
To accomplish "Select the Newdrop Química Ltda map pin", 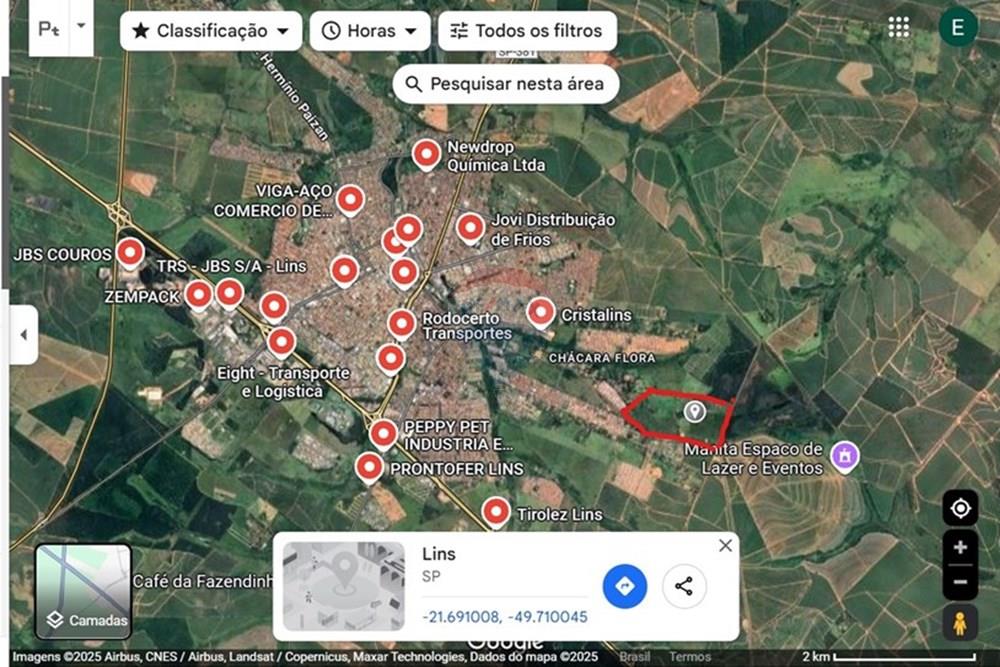I will (426, 155).
